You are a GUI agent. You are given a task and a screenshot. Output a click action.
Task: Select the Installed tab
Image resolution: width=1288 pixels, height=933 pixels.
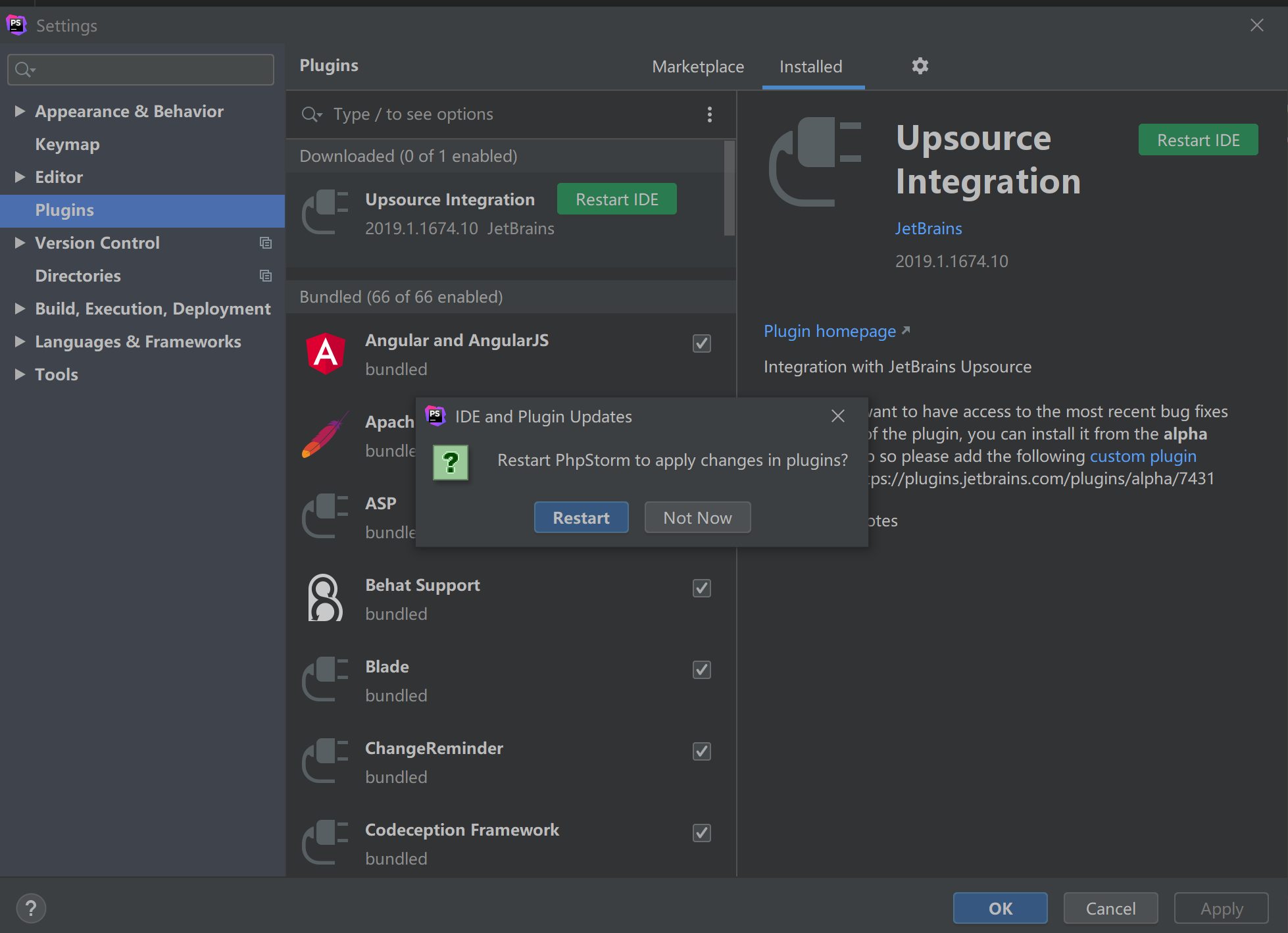[x=810, y=66]
